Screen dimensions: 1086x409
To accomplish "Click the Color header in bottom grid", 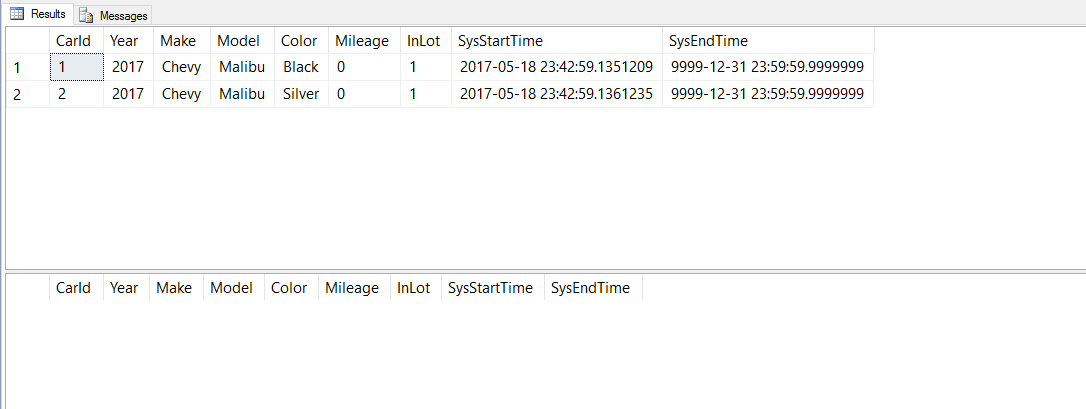I will 289,288.
